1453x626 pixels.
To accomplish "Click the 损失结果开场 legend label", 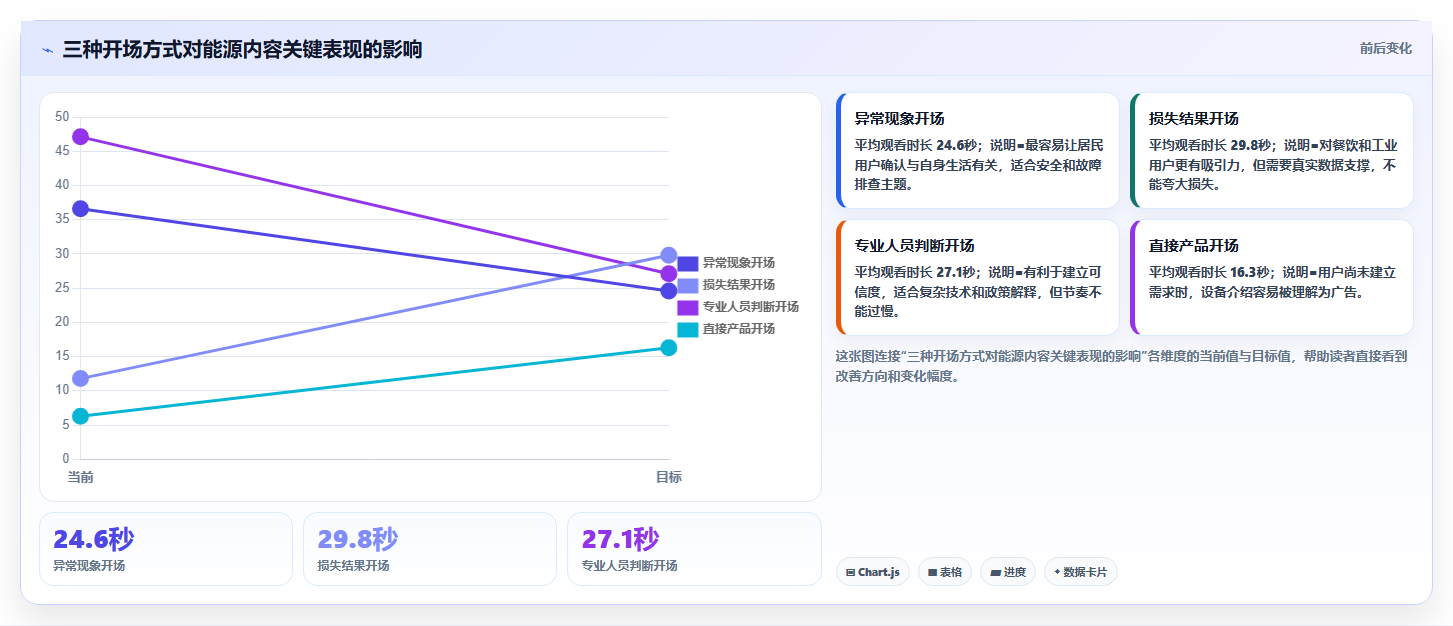I will click(738, 285).
